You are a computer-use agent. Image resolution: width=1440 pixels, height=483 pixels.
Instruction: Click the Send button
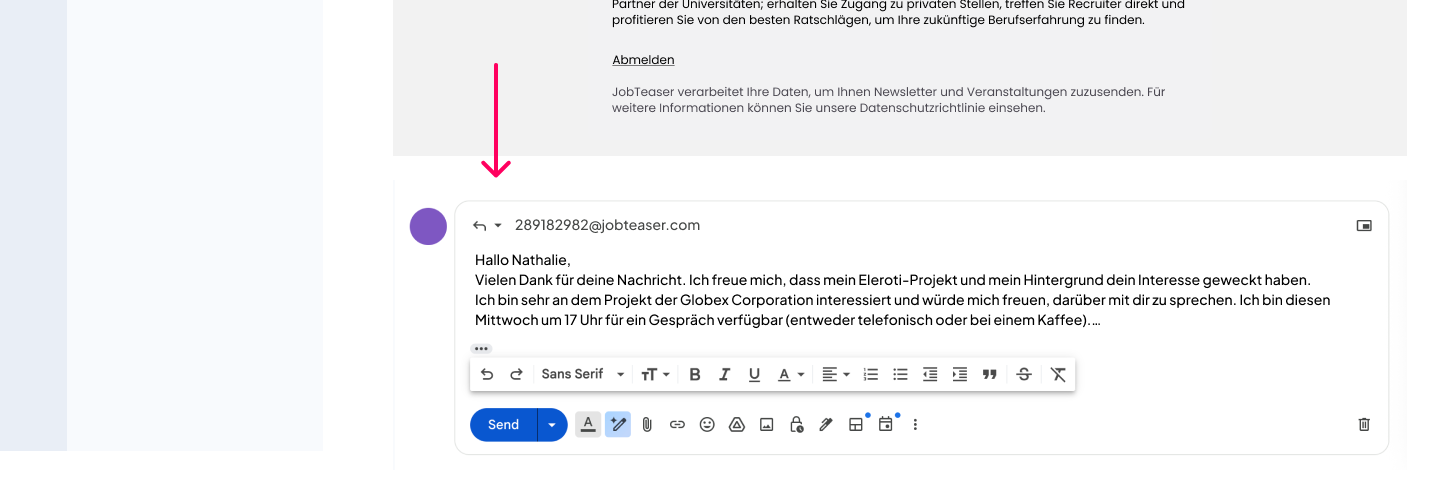click(503, 424)
